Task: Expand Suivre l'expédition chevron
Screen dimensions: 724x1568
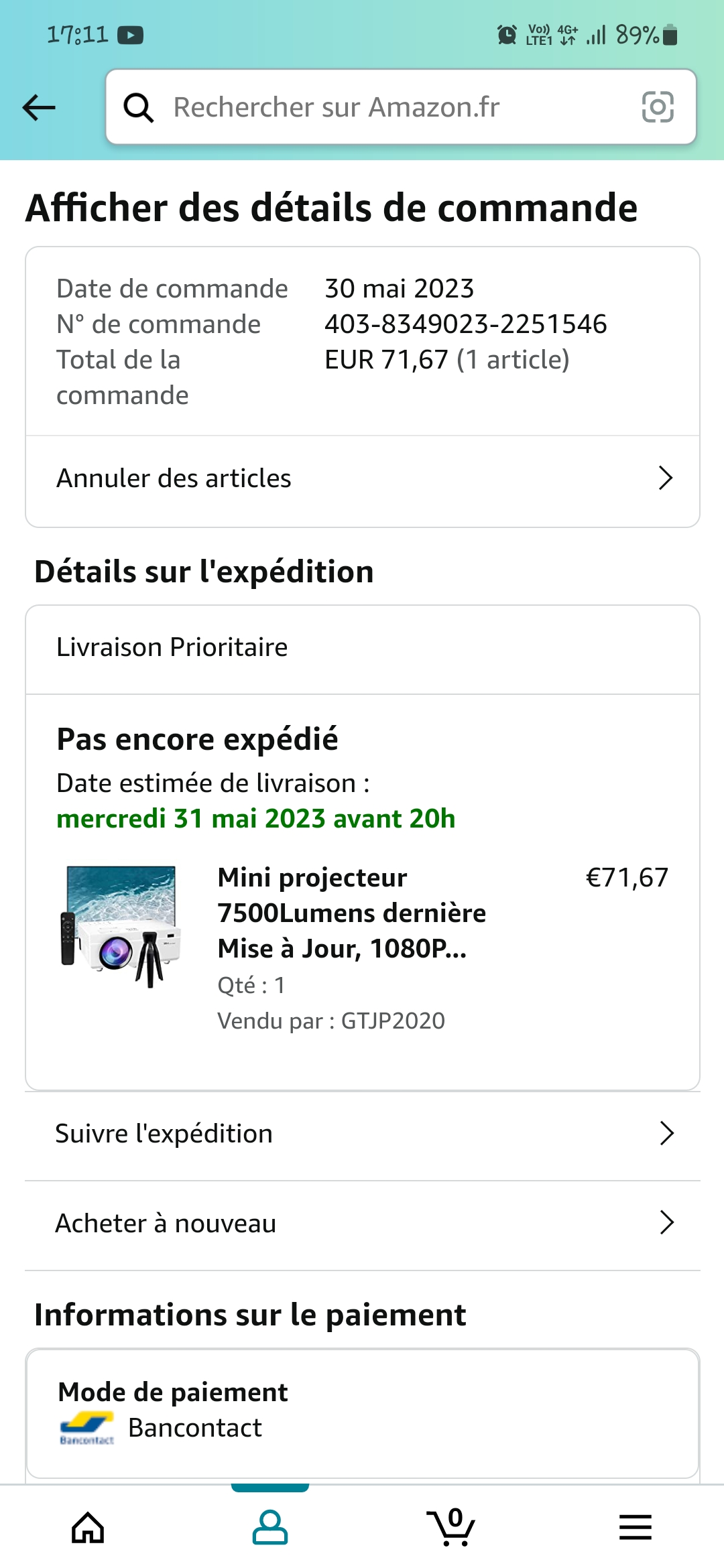Action: (x=666, y=1134)
